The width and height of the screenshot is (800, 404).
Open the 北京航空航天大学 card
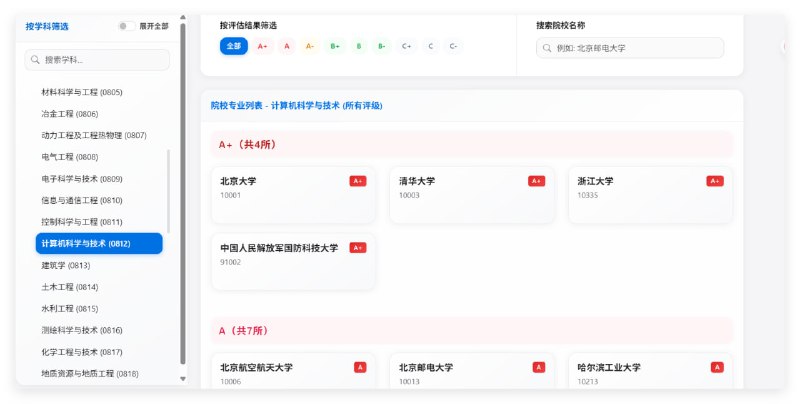coord(293,371)
